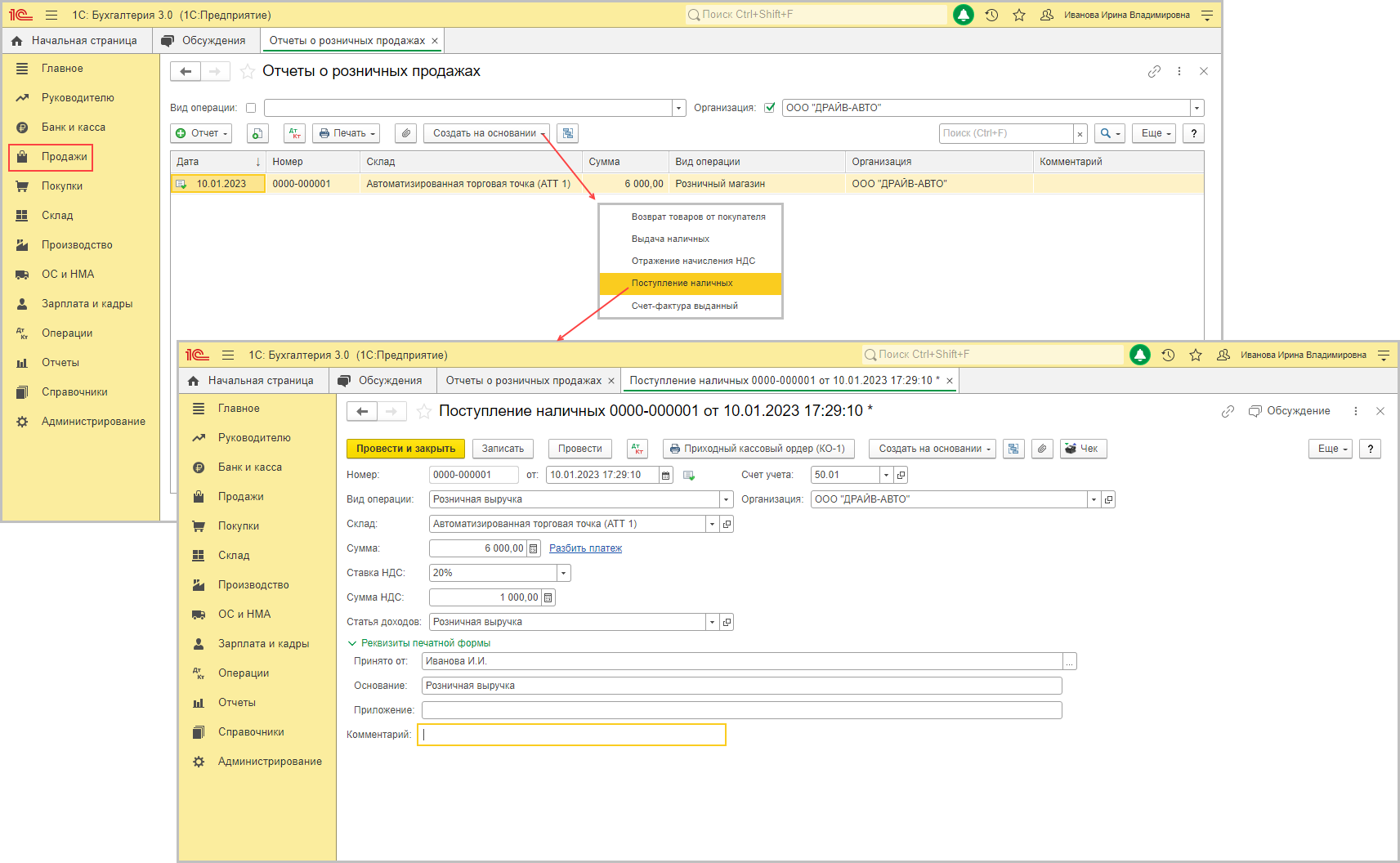Open attached files paperclip in reports list

click(406, 133)
